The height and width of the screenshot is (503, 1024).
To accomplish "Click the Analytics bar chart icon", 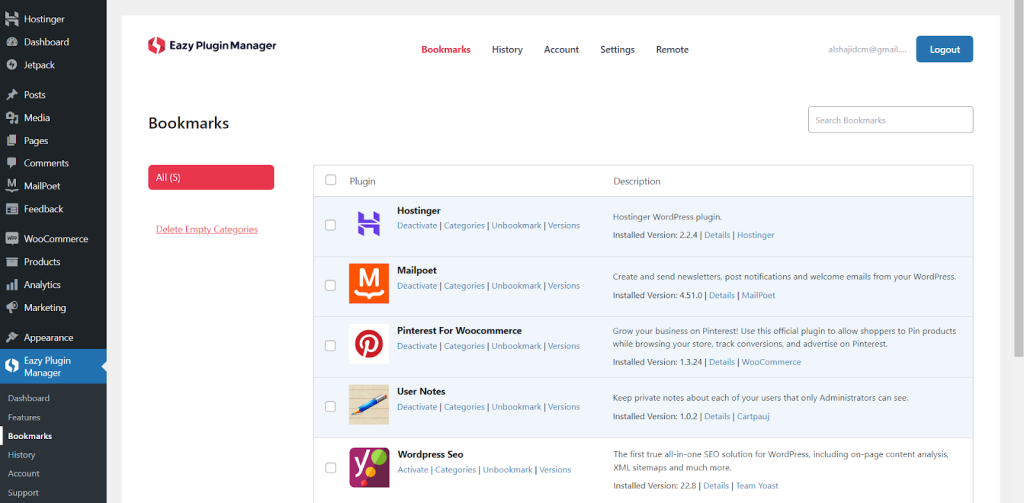I will coord(12,285).
